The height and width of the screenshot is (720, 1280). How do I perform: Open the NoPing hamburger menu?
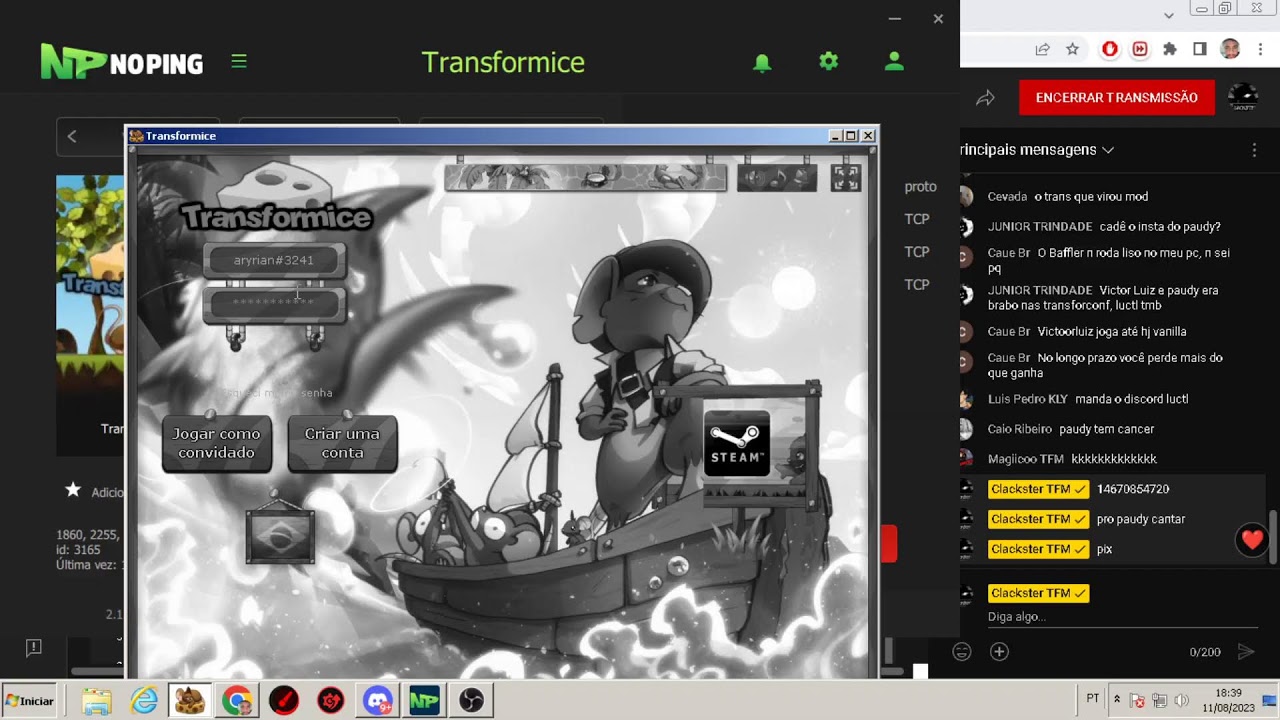(x=238, y=61)
